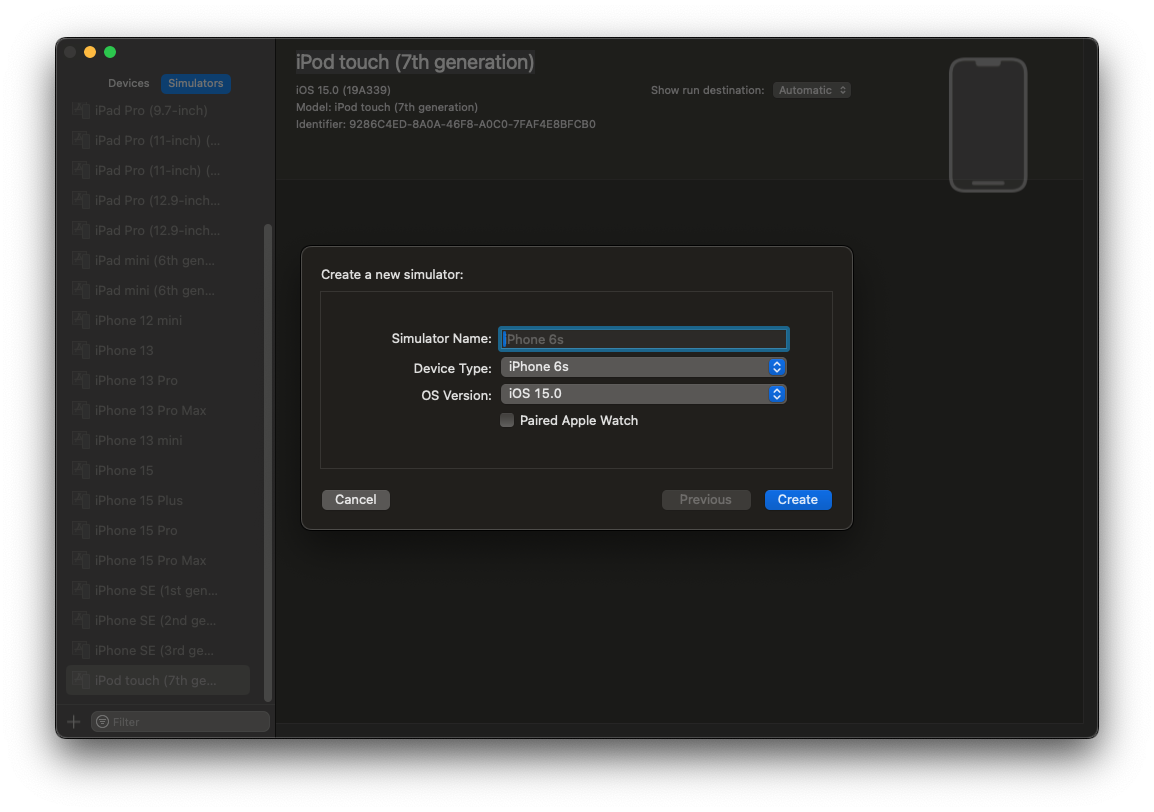Click the iPhone 13 Pro Max device icon

(81, 410)
